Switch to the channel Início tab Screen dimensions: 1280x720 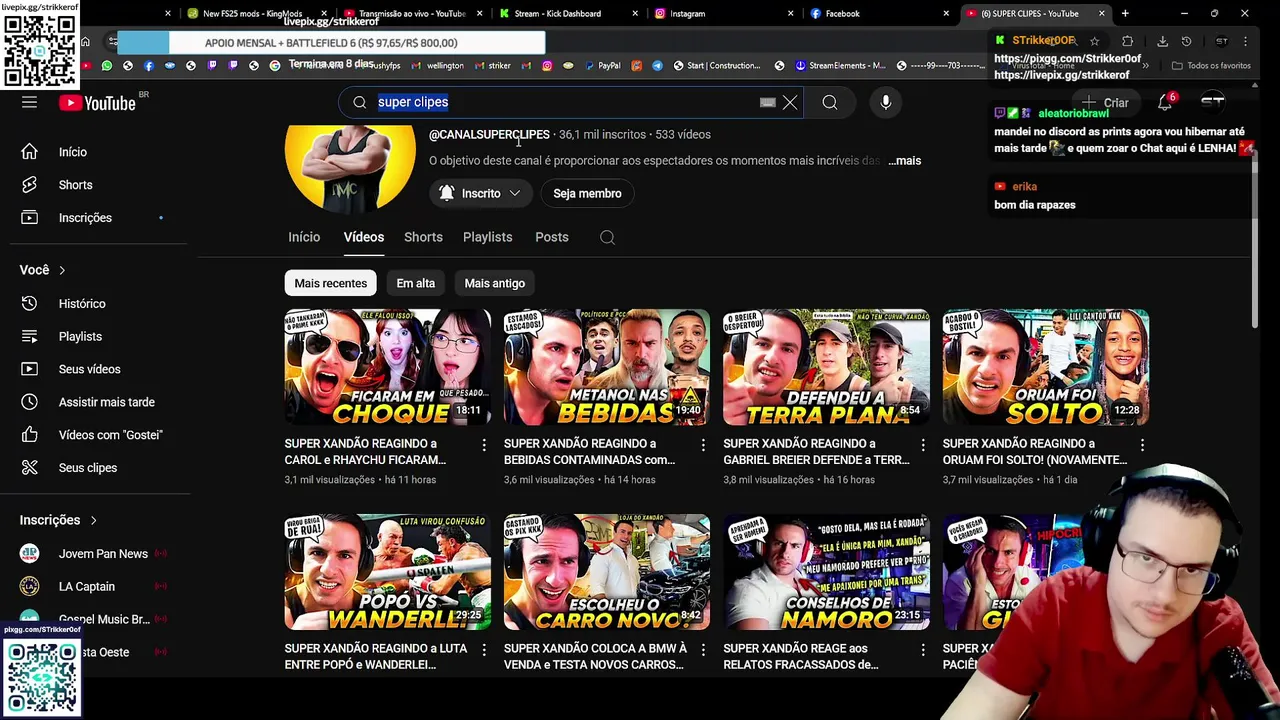(304, 237)
